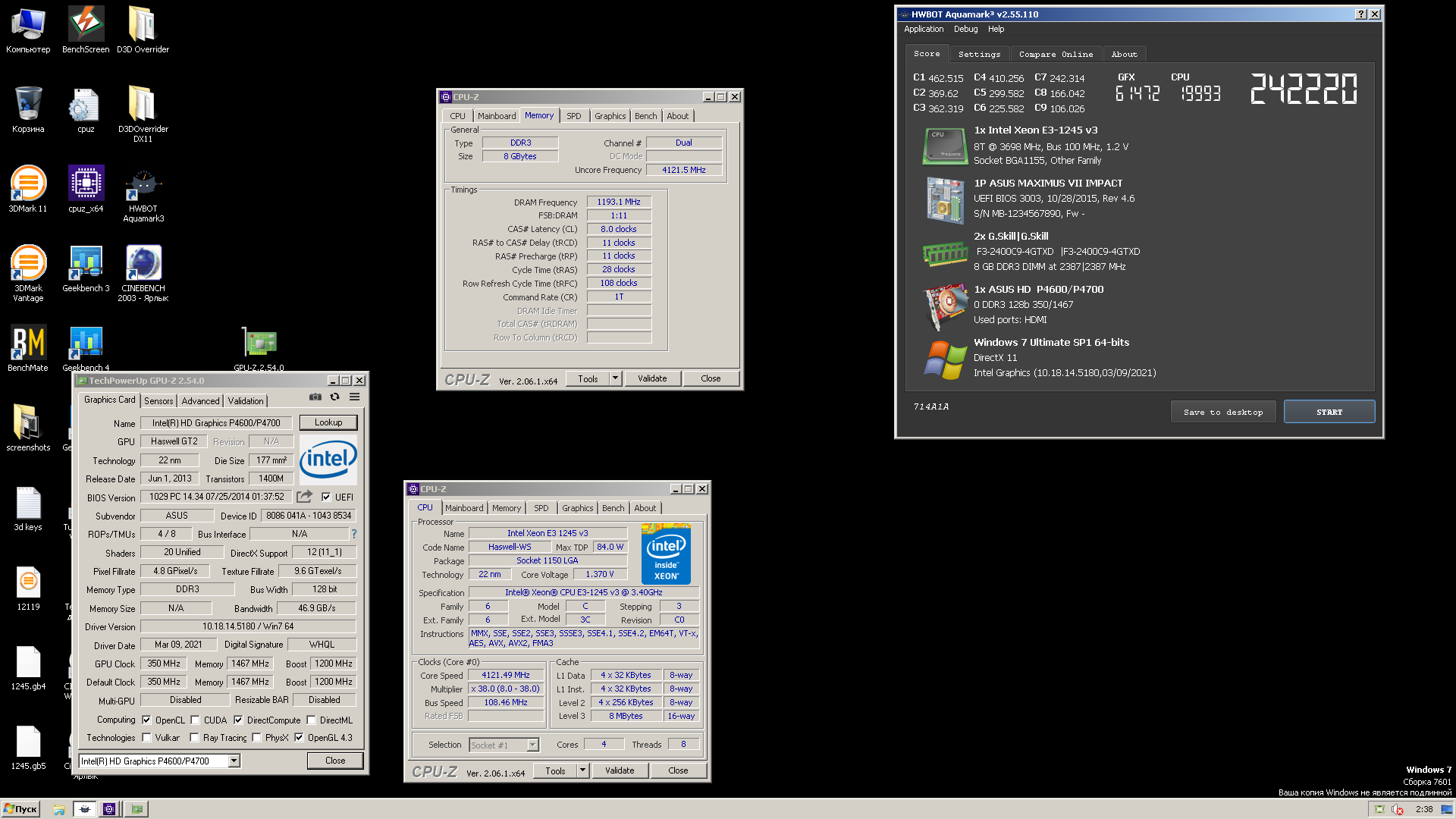Click the Aquamark3 help question button
The width and height of the screenshot is (1456, 819).
[1361, 14]
